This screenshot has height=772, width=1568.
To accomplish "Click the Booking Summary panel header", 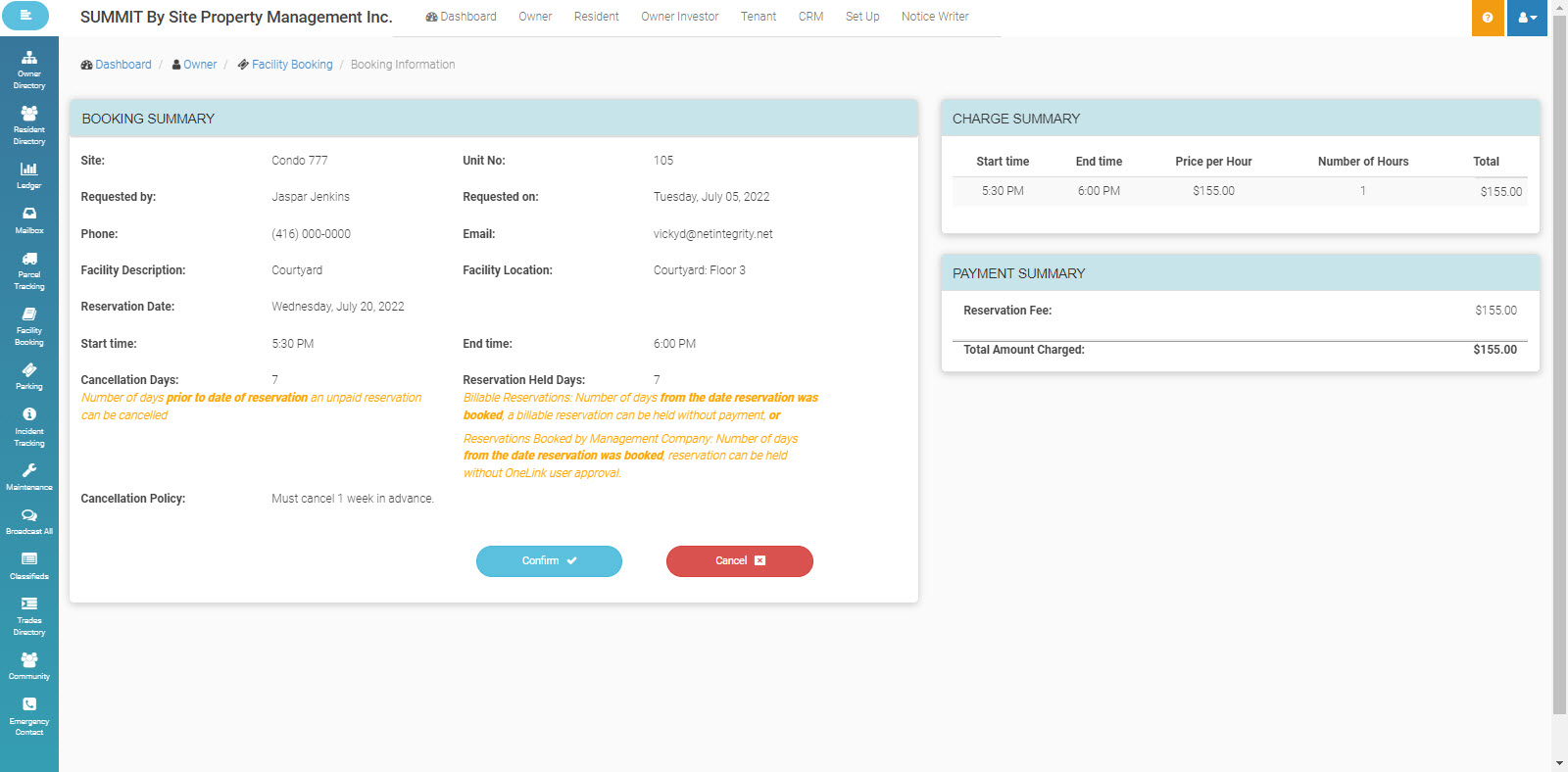I will tap(494, 119).
